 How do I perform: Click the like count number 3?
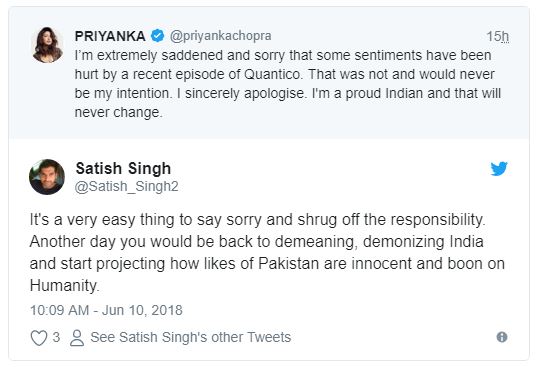tap(56, 337)
